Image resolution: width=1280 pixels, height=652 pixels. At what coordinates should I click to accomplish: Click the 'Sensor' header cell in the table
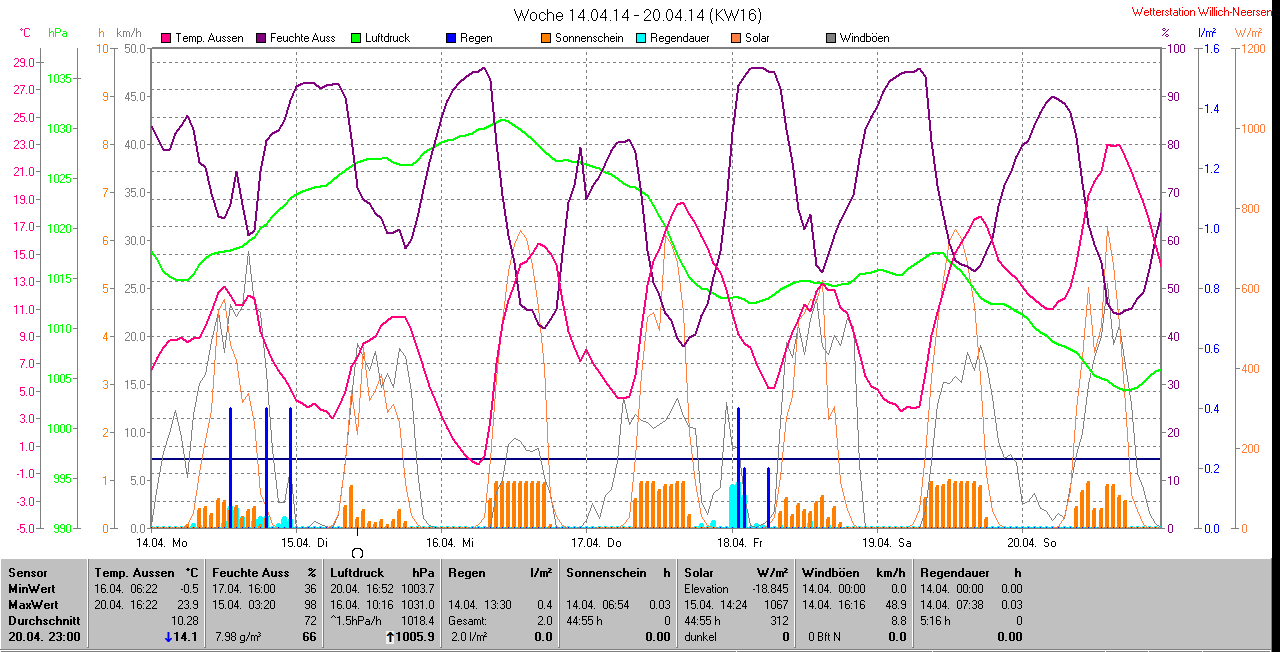(27, 573)
